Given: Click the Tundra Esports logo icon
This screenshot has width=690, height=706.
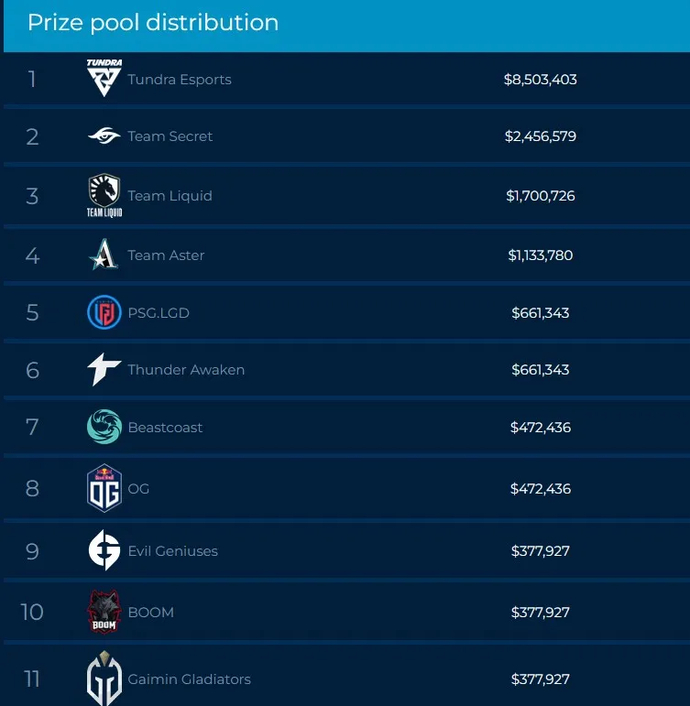Looking at the screenshot, I should click(104, 78).
